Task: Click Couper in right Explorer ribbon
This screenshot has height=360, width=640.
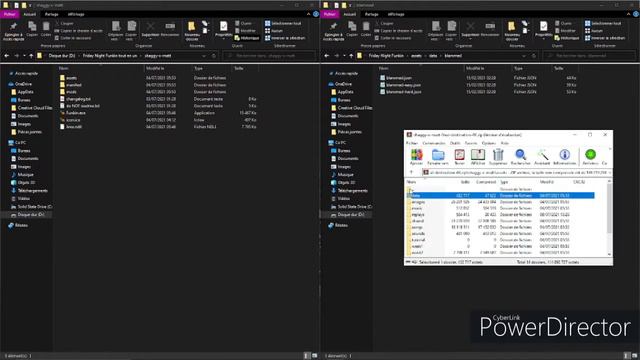Action: click(383, 23)
